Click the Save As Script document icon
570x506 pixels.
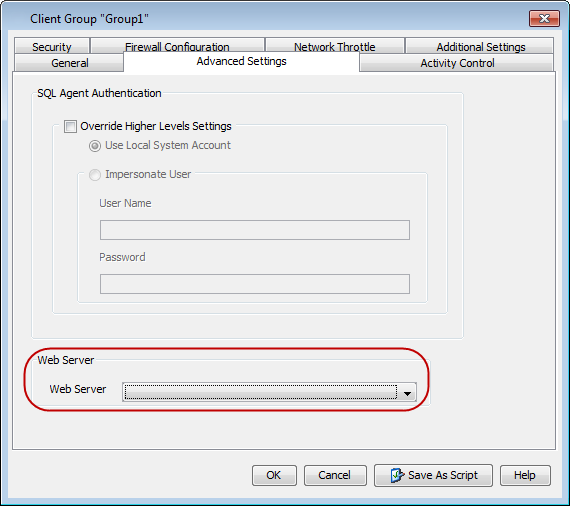click(x=397, y=475)
